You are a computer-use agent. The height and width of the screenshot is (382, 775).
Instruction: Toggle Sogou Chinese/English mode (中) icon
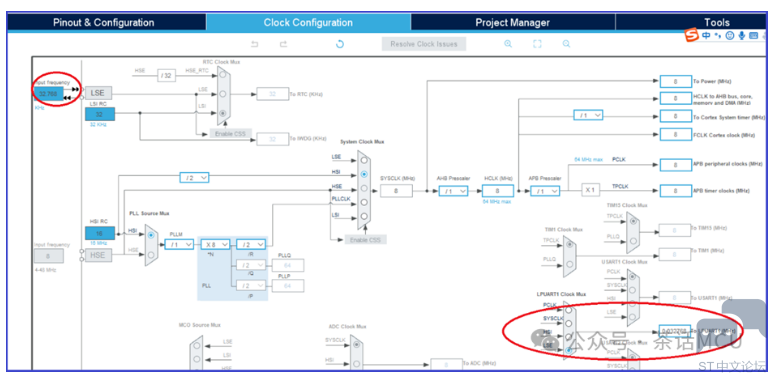pyautogui.click(x=706, y=36)
